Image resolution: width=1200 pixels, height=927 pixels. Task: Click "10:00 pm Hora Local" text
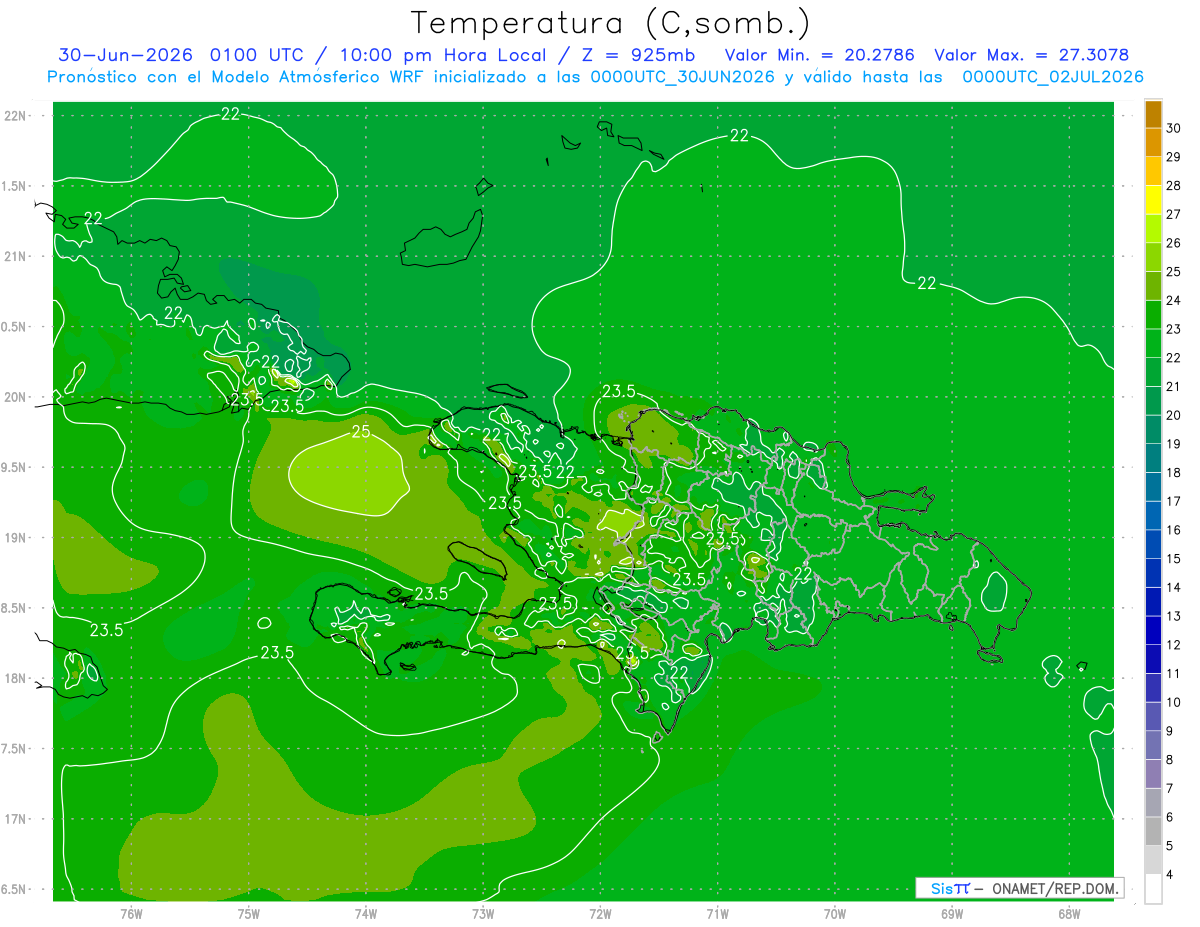443,55
